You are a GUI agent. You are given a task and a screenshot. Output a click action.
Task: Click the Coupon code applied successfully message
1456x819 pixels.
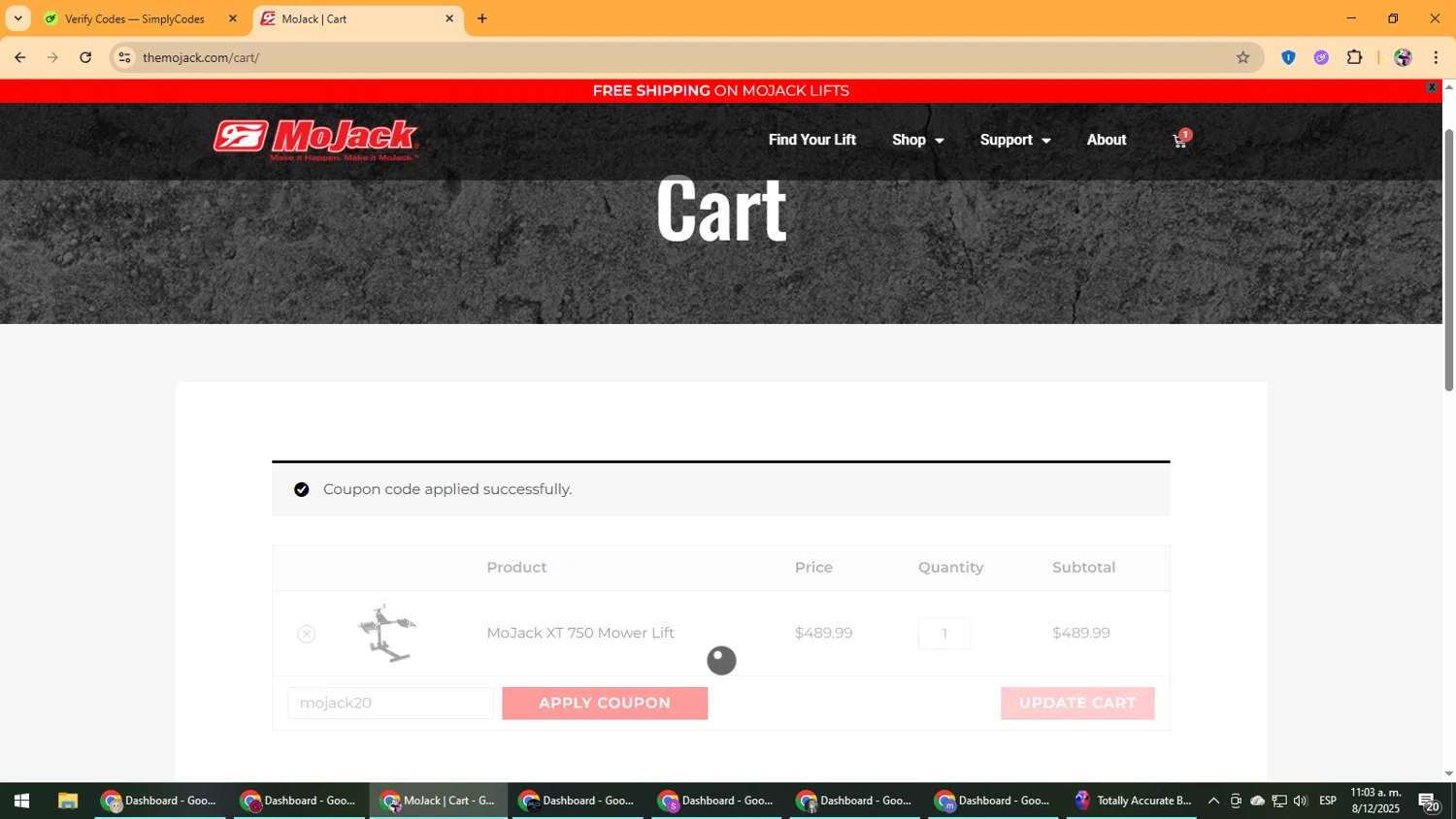pos(447,489)
